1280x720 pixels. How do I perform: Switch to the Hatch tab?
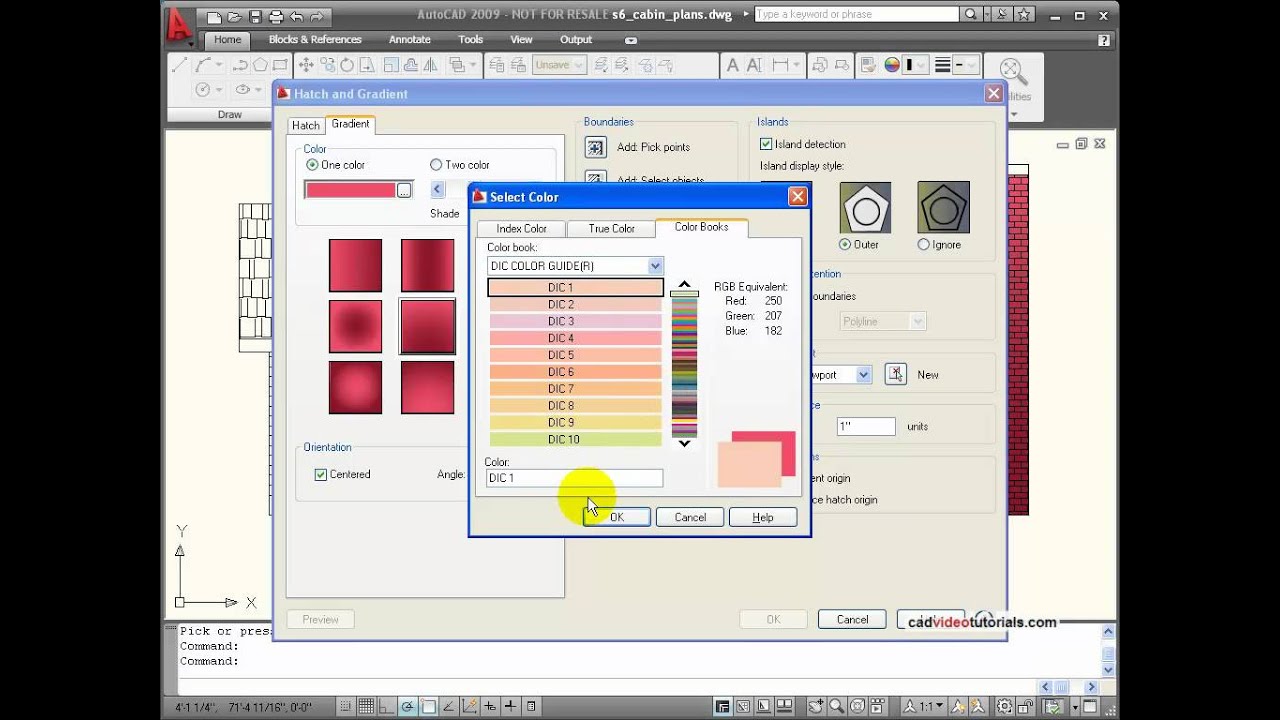[305, 125]
